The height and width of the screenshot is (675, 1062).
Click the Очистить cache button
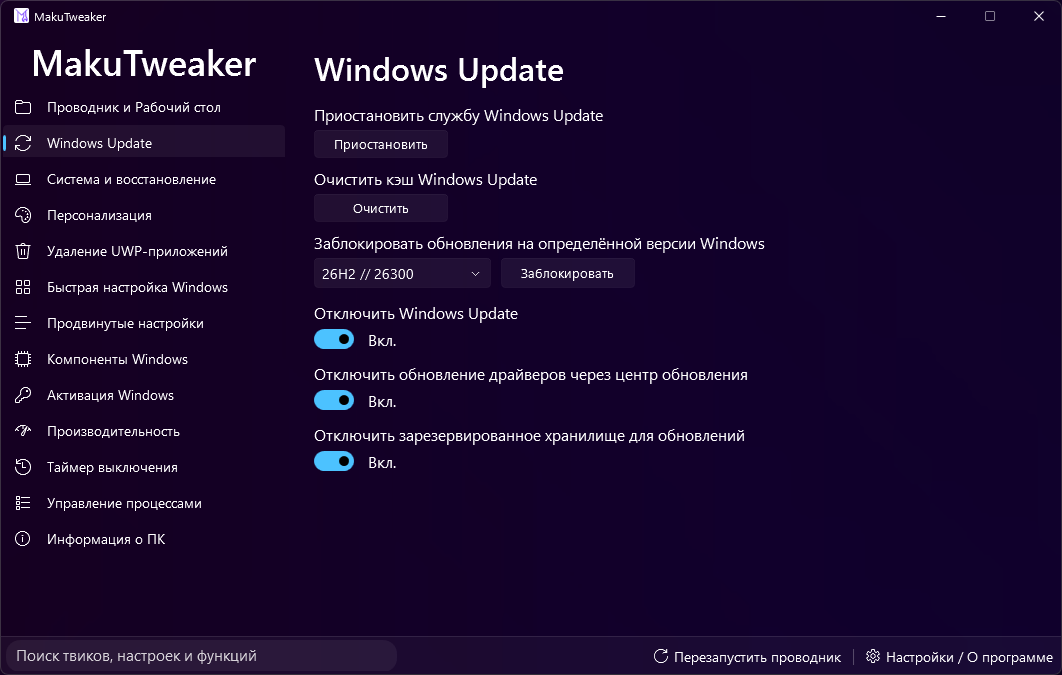pos(381,209)
